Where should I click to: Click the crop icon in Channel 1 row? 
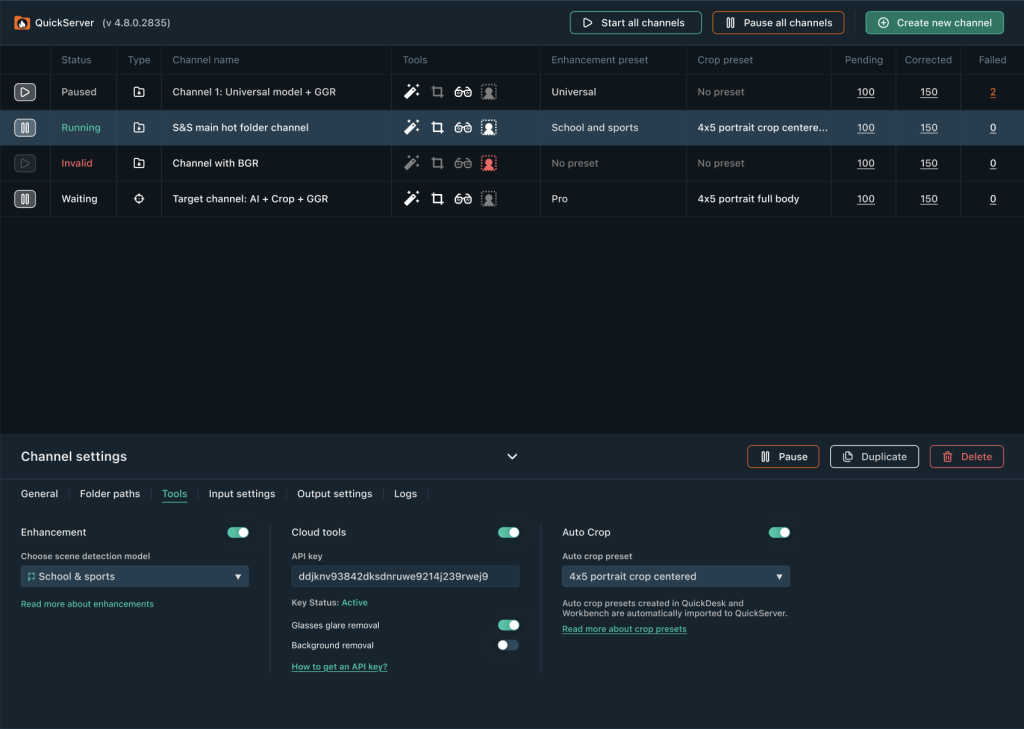tap(438, 92)
